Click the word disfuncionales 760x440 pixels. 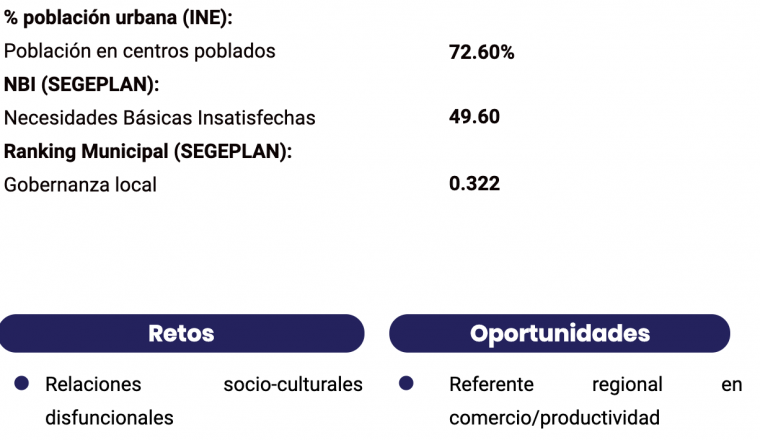[109, 417]
